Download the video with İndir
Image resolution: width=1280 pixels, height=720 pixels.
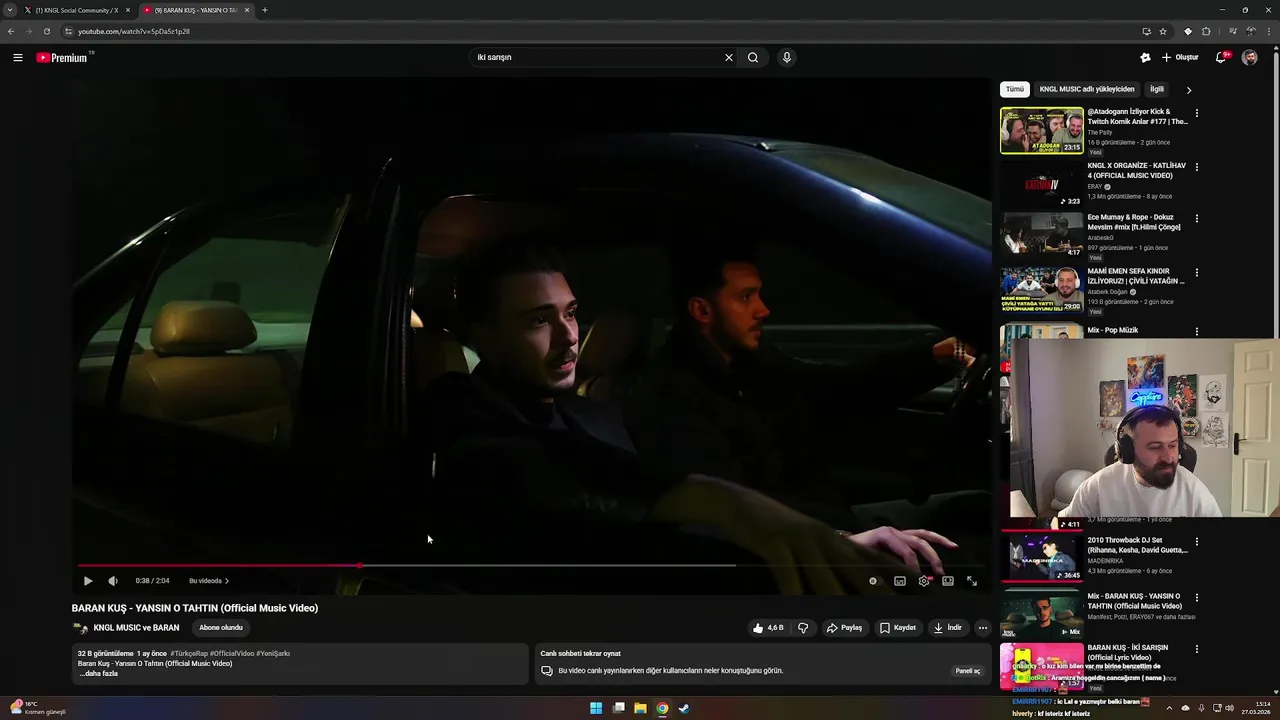coord(948,628)
